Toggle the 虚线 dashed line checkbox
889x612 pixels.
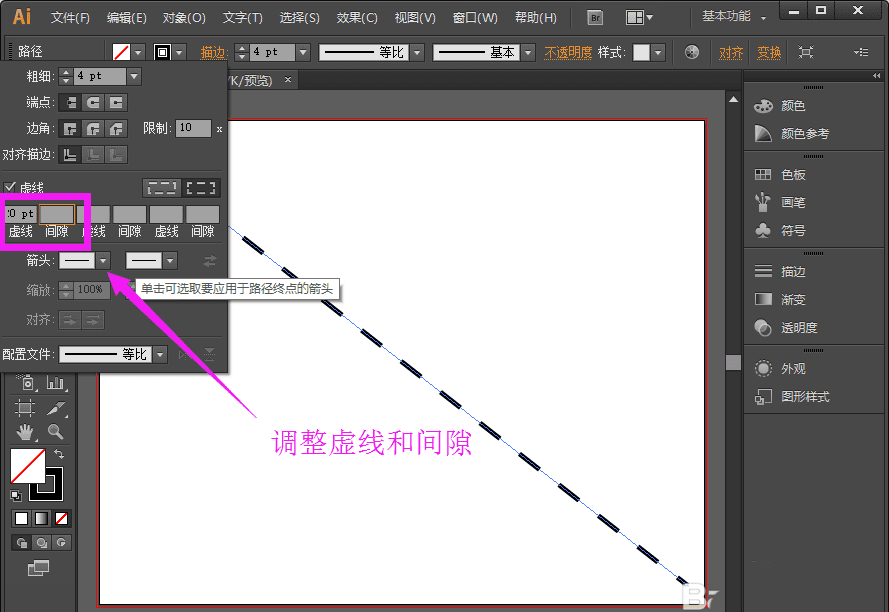point(10,187)
